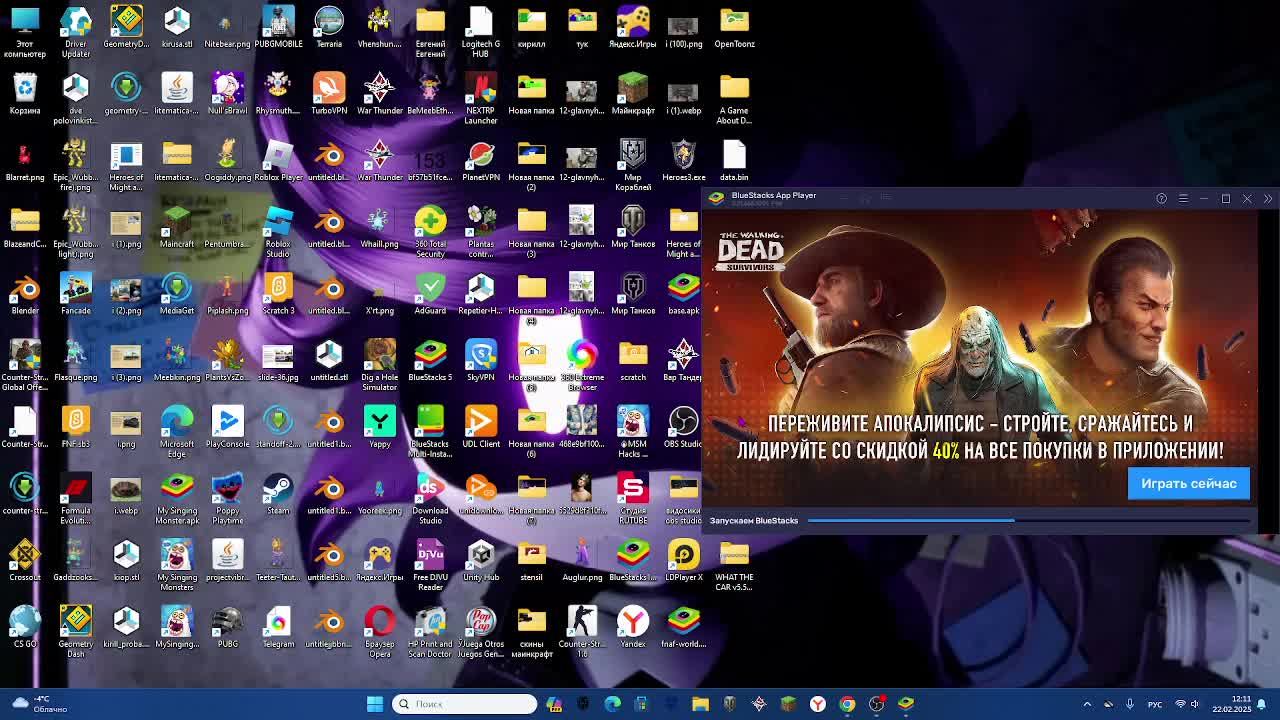Select the CS GO desktop shortcut
Image resolution: width=1280 pixels, height=720 pixels.
(25, 628)
